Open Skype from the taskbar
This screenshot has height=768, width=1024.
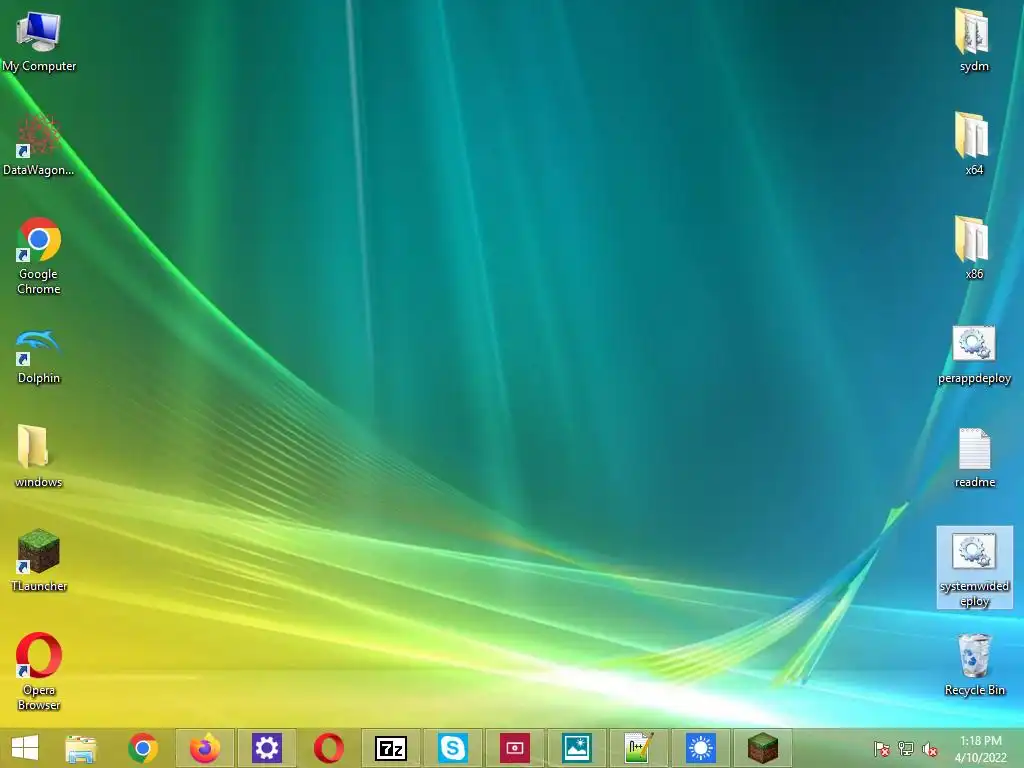coord(453,748)
